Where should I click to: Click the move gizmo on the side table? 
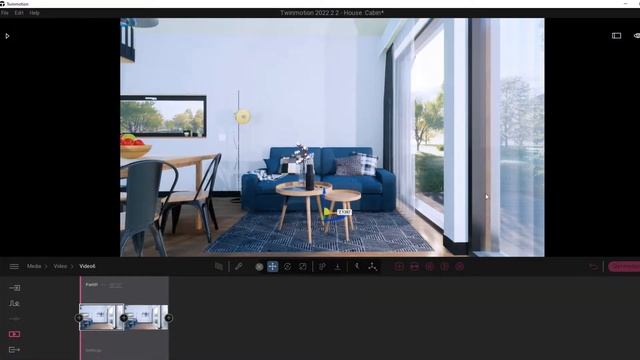pos(329,213)
